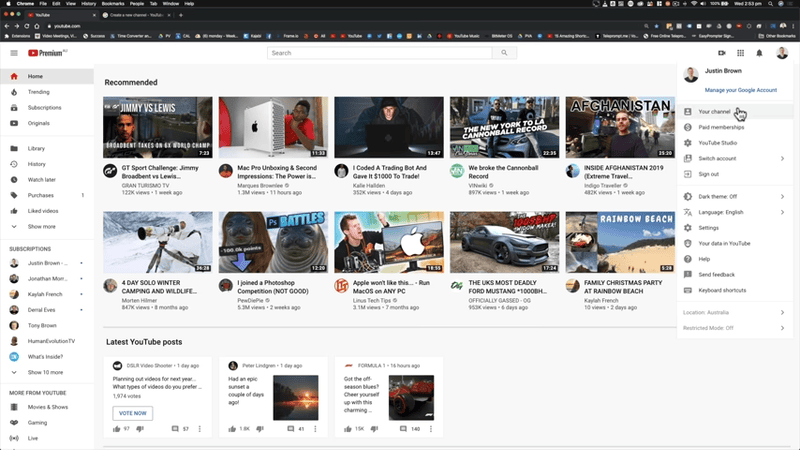Open the hamburger guide menu icon
The image size is (800, 450).
[14, 53]
